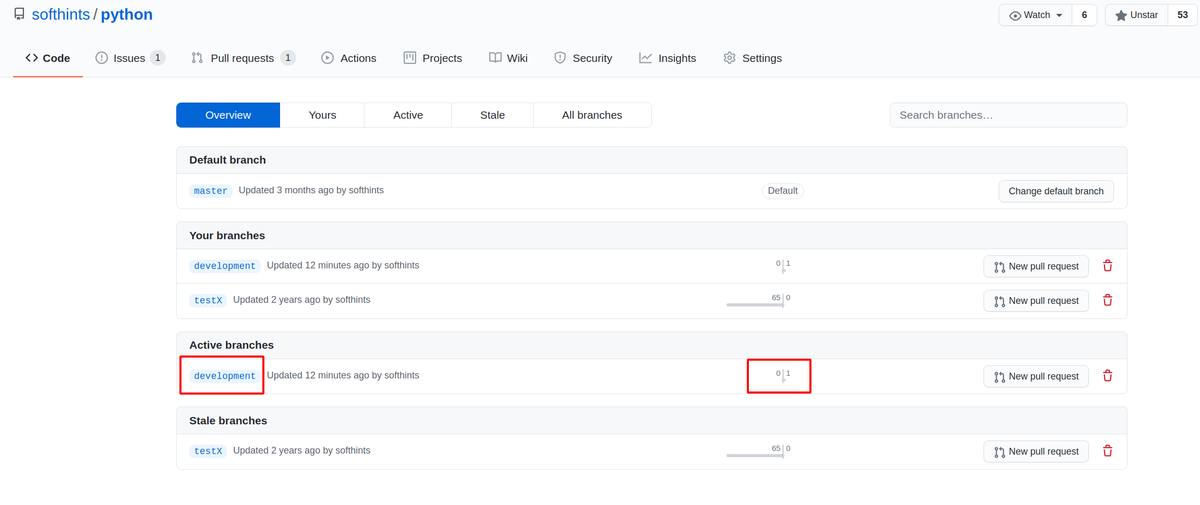Click ahead/behind bar of testX in Your branches
This screenshot has height=505, width=1200.
pyautogui.click(x=759, y=300)
